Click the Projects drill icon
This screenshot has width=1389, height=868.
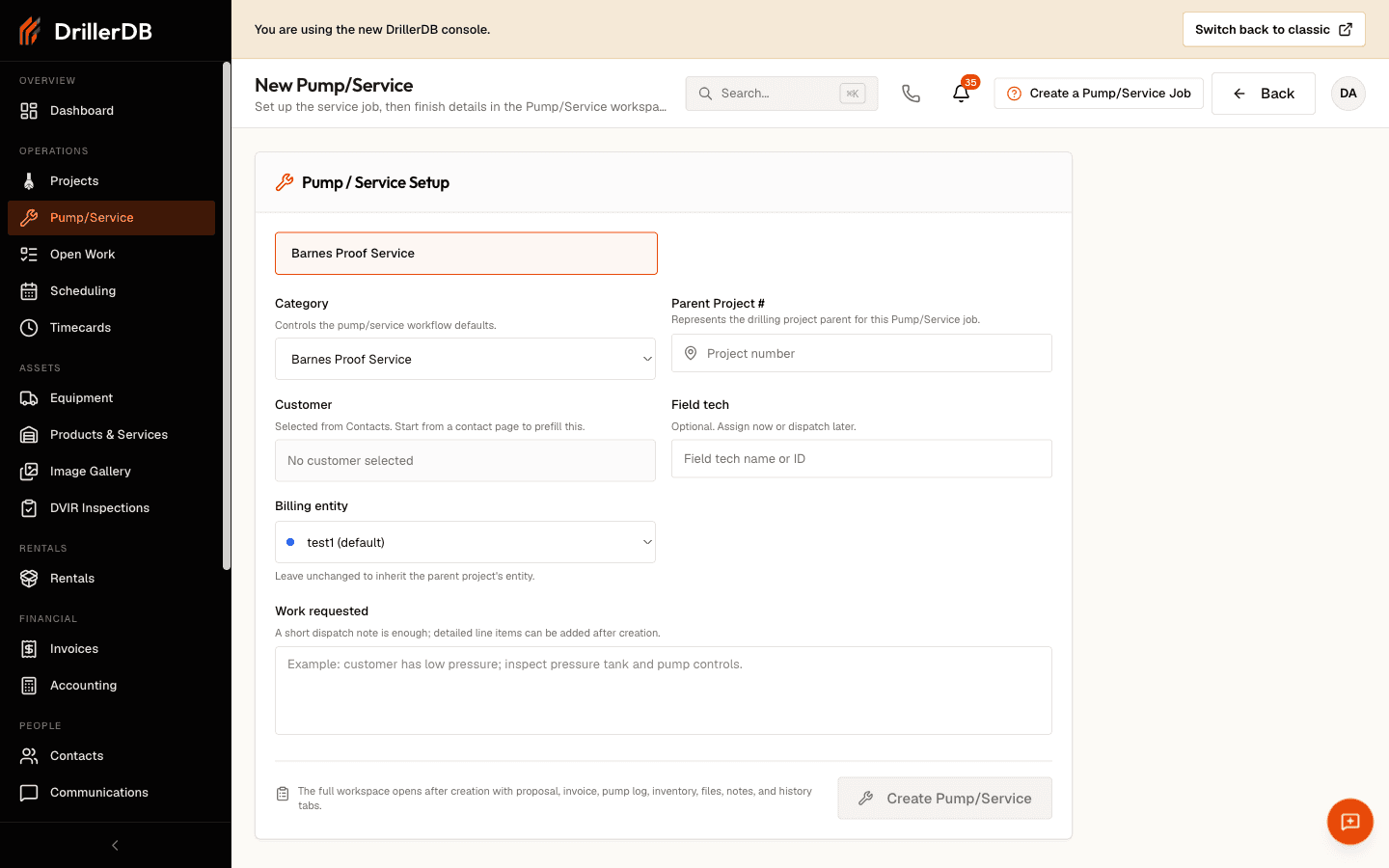[x=29, y=181]
